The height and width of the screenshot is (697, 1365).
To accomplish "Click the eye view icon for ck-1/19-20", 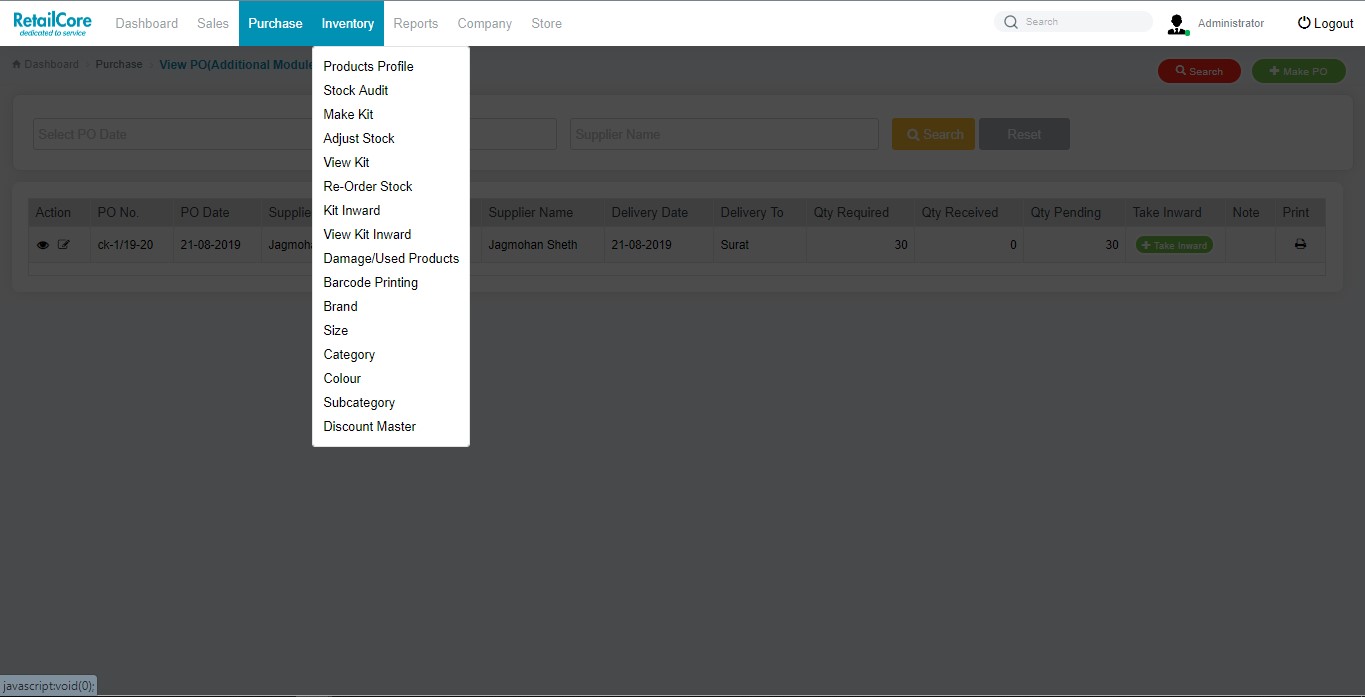I will pos(43,245).
